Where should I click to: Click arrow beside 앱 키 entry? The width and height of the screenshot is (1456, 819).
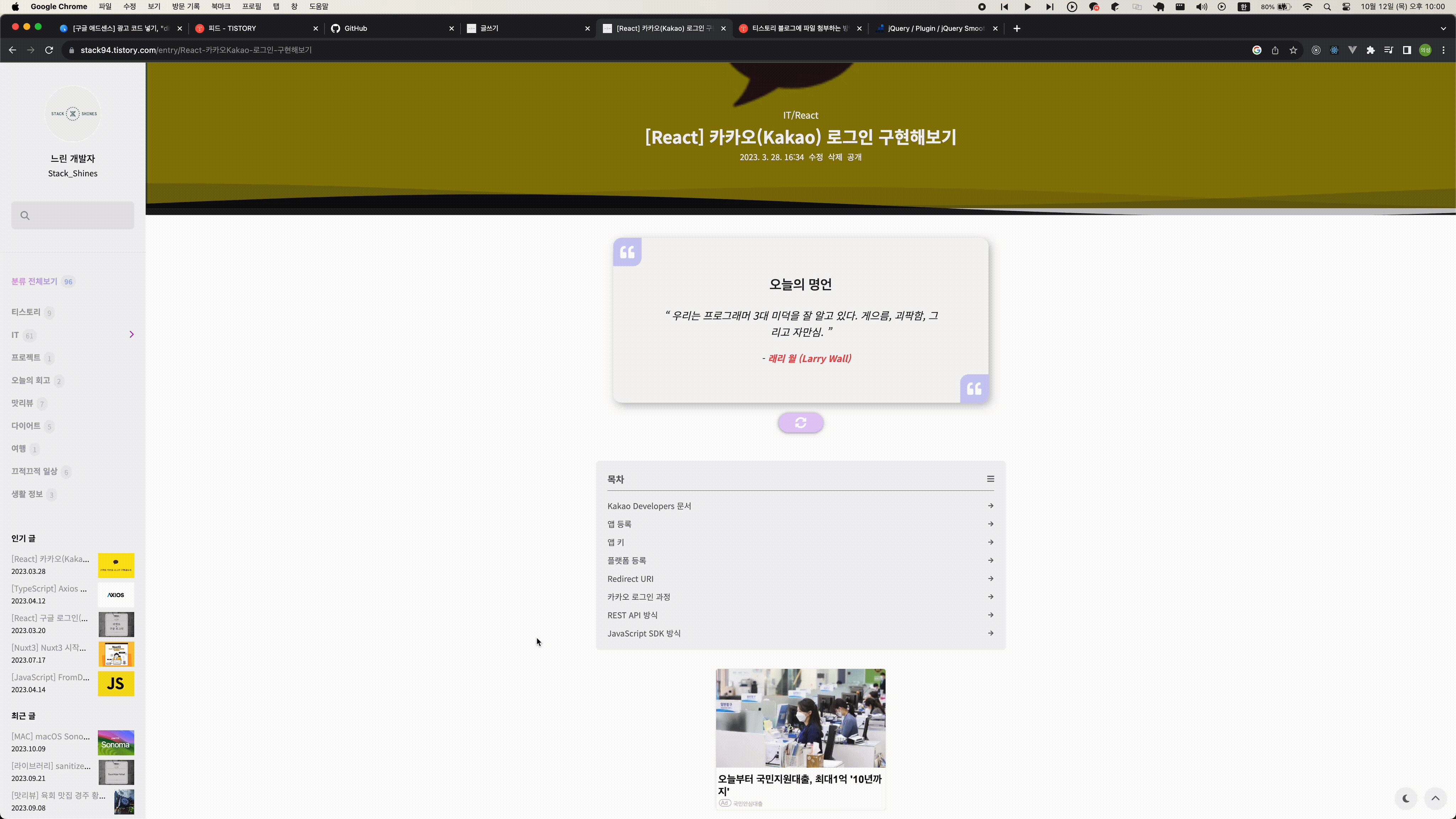pos(990,542)
